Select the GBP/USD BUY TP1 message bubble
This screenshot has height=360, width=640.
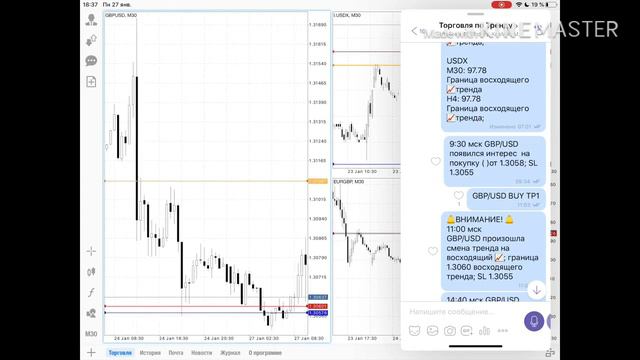point(506,199)
